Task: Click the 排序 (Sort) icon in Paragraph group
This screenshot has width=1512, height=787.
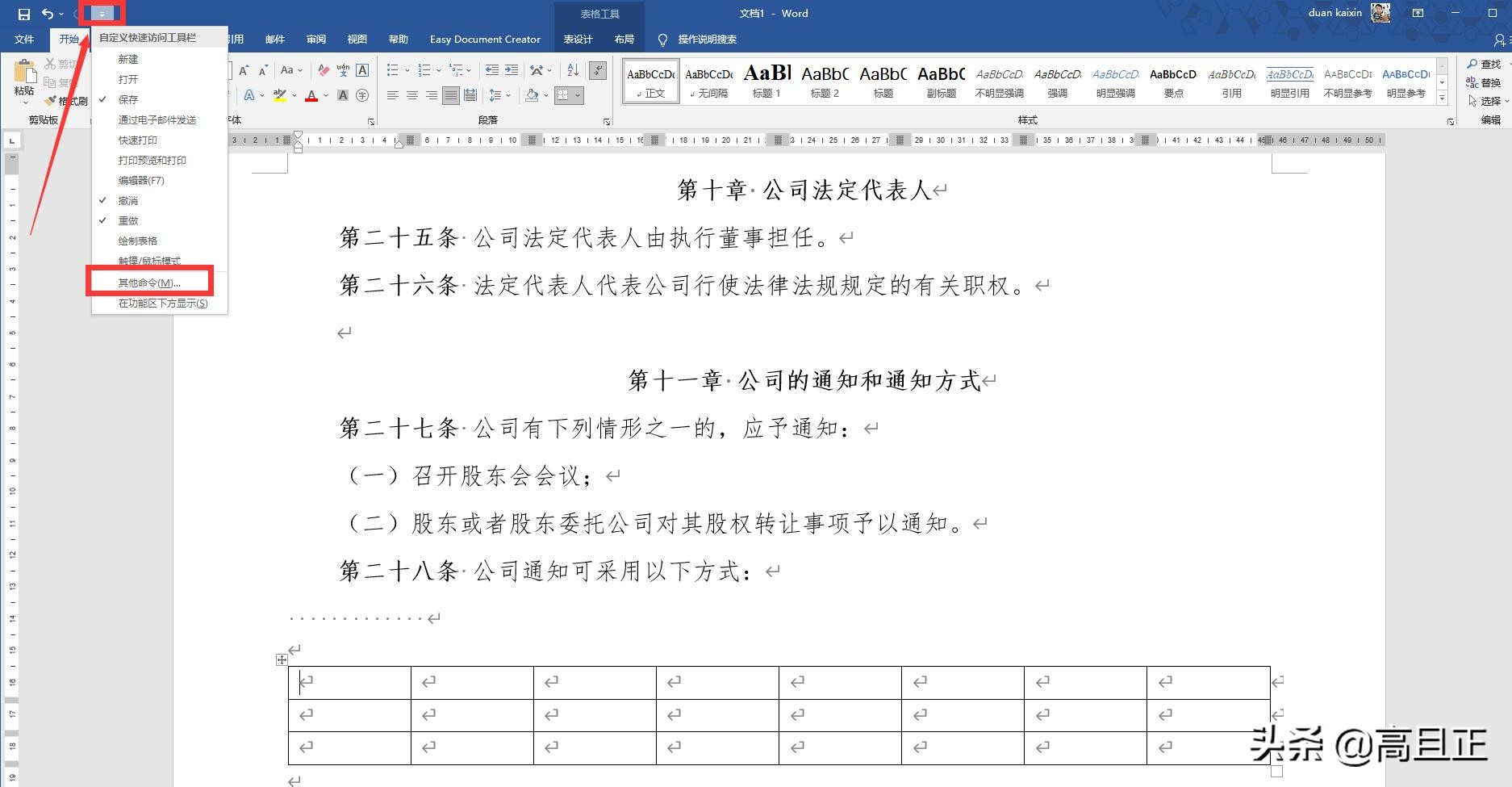Action: (x=573, y=70)
